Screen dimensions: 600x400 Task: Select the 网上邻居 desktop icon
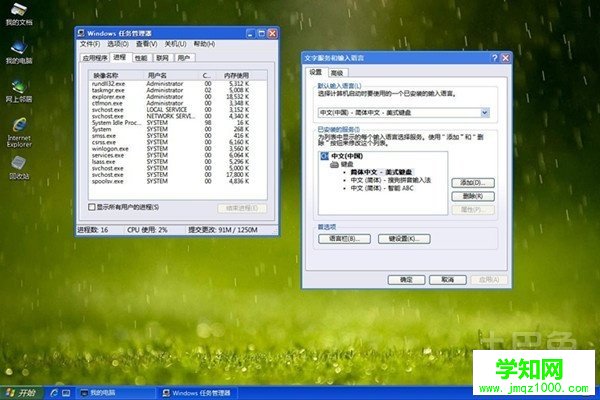pyautogui.click(x=18, y=91)
